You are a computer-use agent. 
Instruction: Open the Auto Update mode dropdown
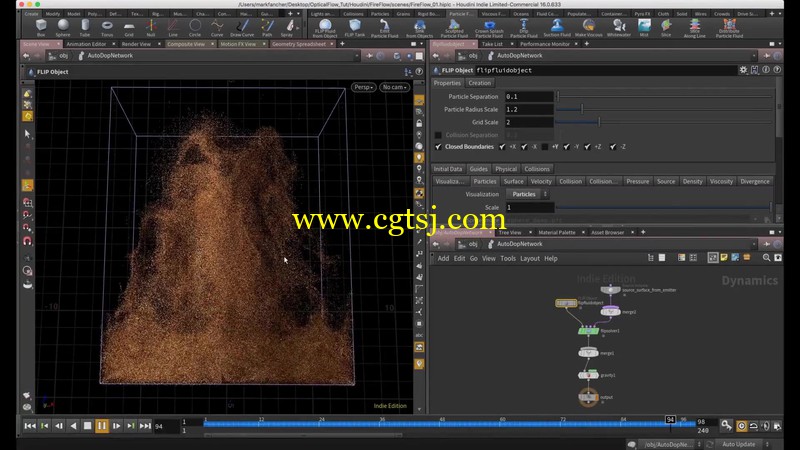745,444
